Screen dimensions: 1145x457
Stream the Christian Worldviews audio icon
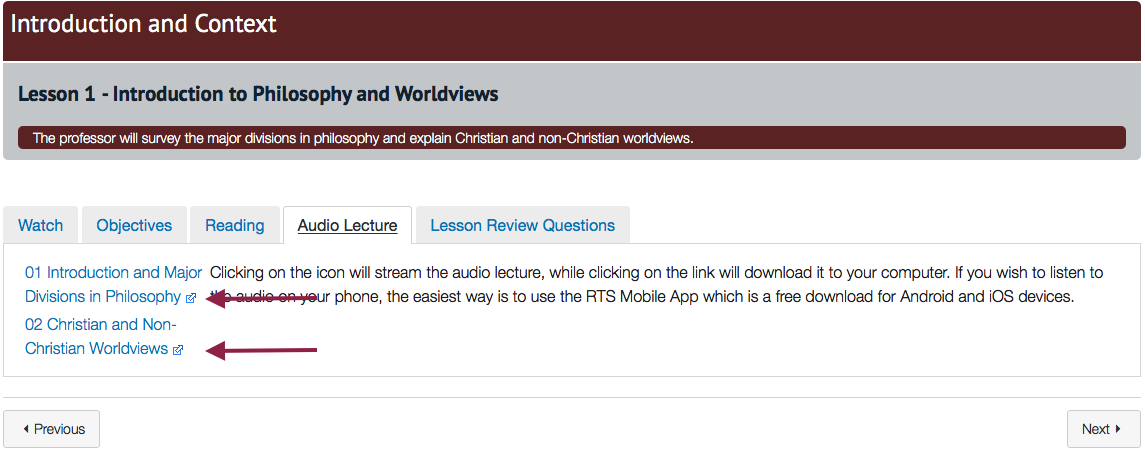pos(178,350)
